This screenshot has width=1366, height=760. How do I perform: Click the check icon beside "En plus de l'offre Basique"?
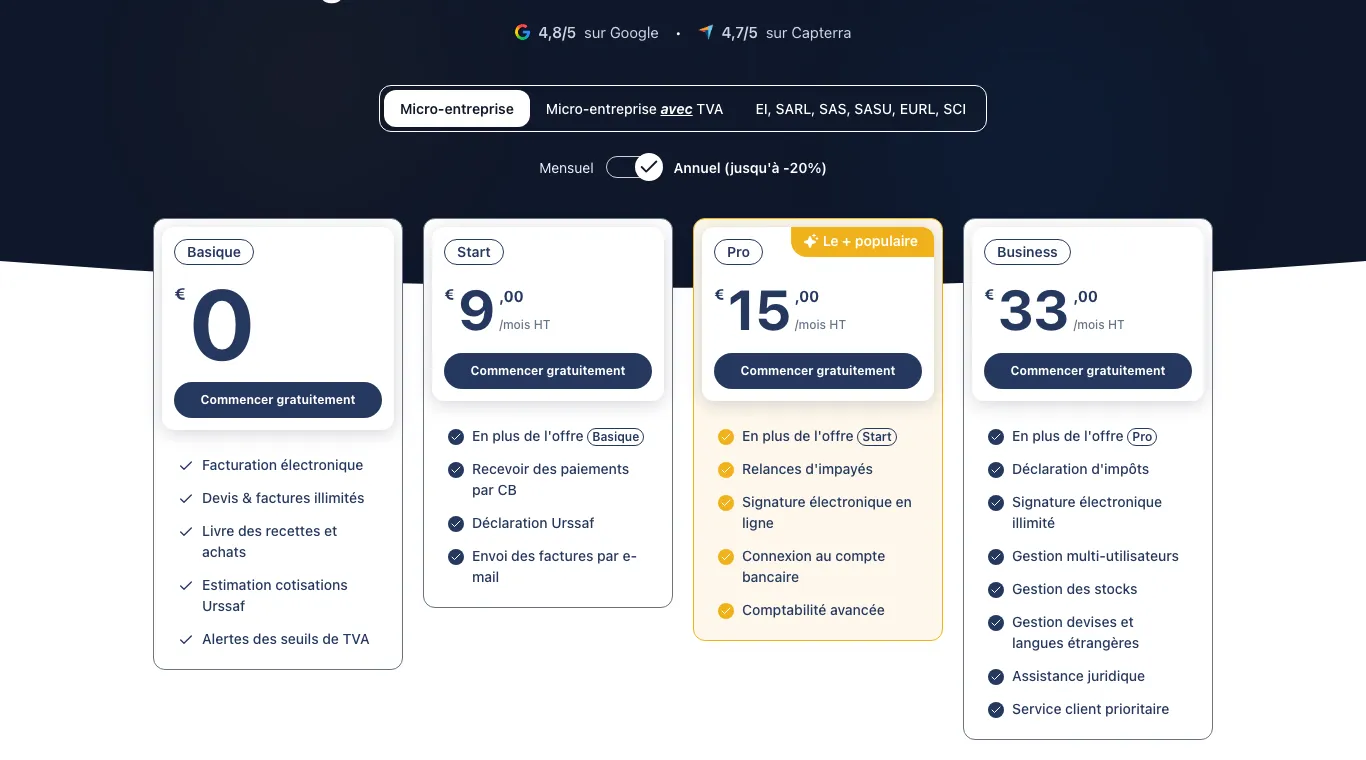(456, 437)
